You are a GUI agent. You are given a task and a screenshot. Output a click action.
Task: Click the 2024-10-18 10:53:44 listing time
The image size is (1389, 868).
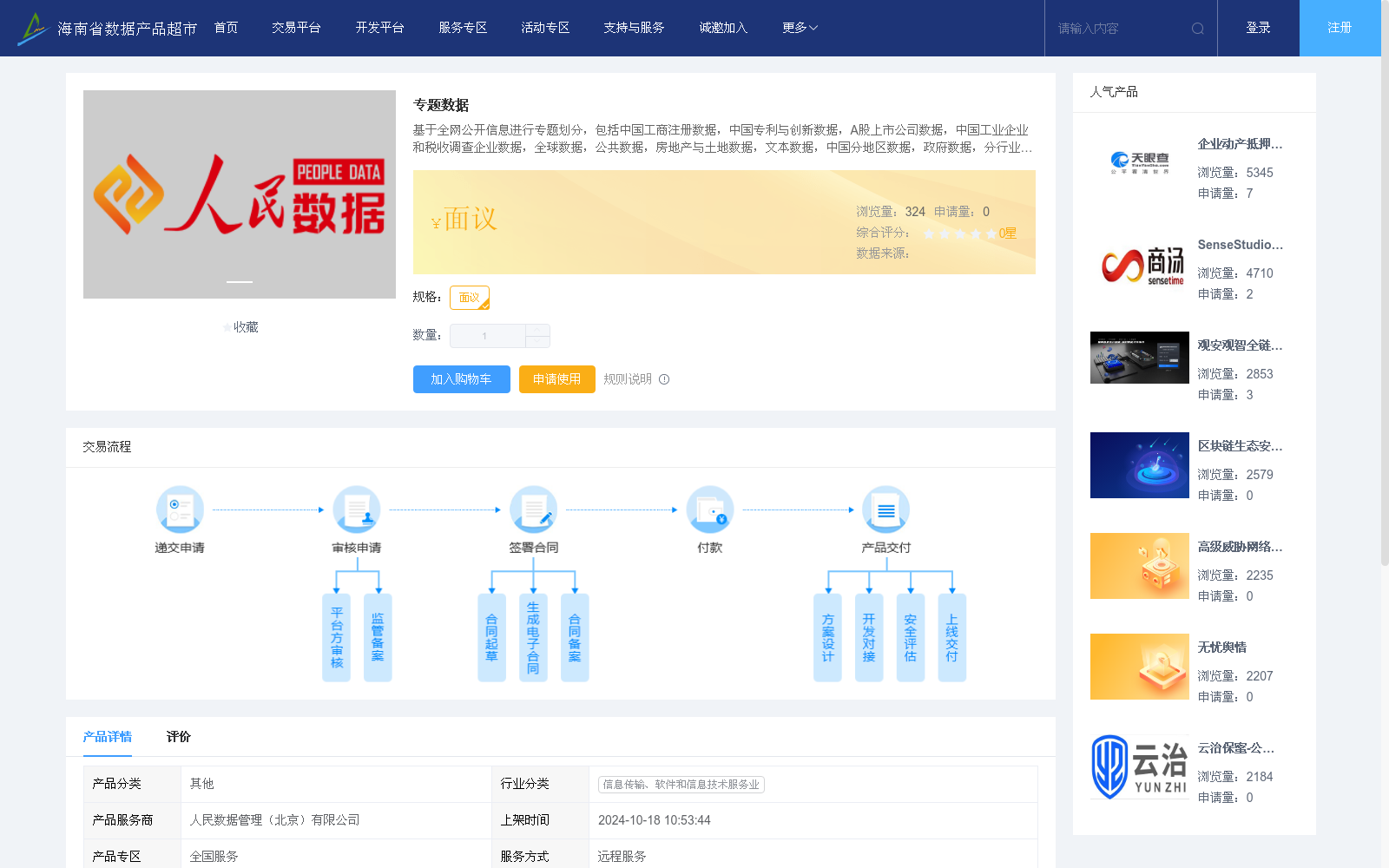[655, 820]
